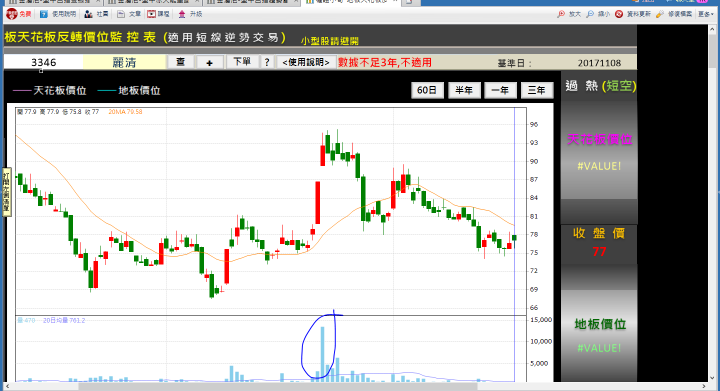Click the 縮小 zoom-out magnifier icon
Viewport: 720px width, 391px height.
point(590,14)
